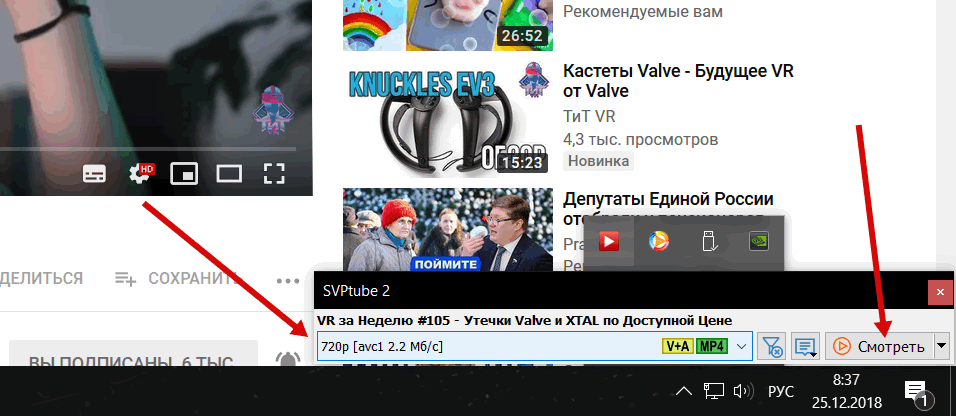Click the ВЫ ПОДПИСАНЫ subscribed button
The image size is (956, 416).
(134, 354)
